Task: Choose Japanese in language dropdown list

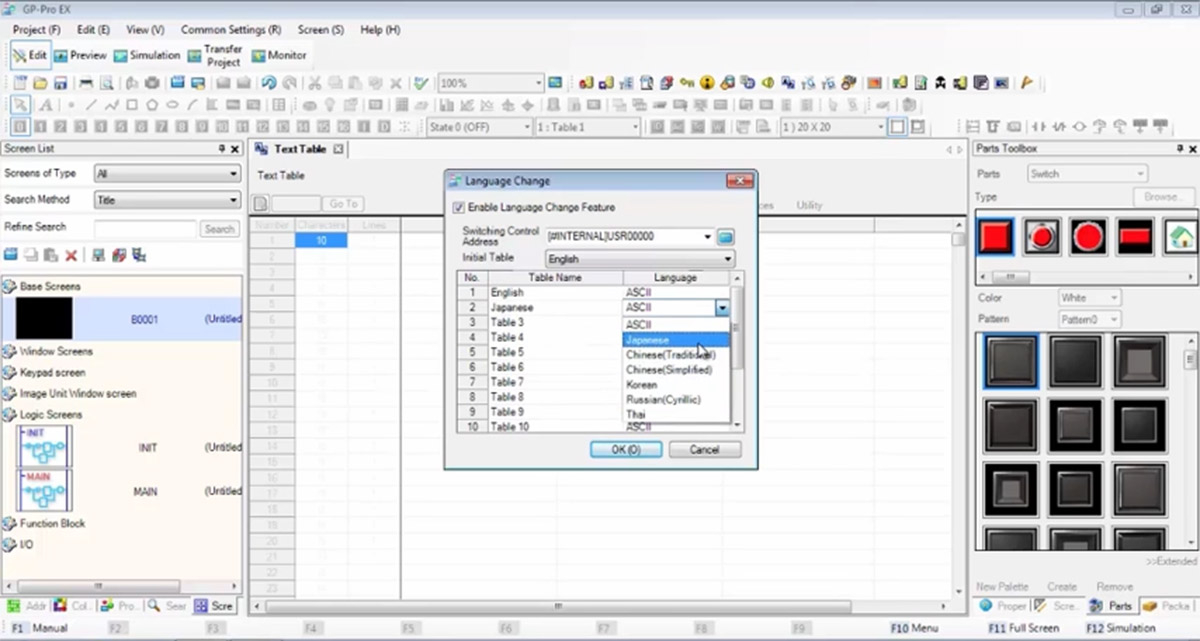Action: [x=676, y=340]
